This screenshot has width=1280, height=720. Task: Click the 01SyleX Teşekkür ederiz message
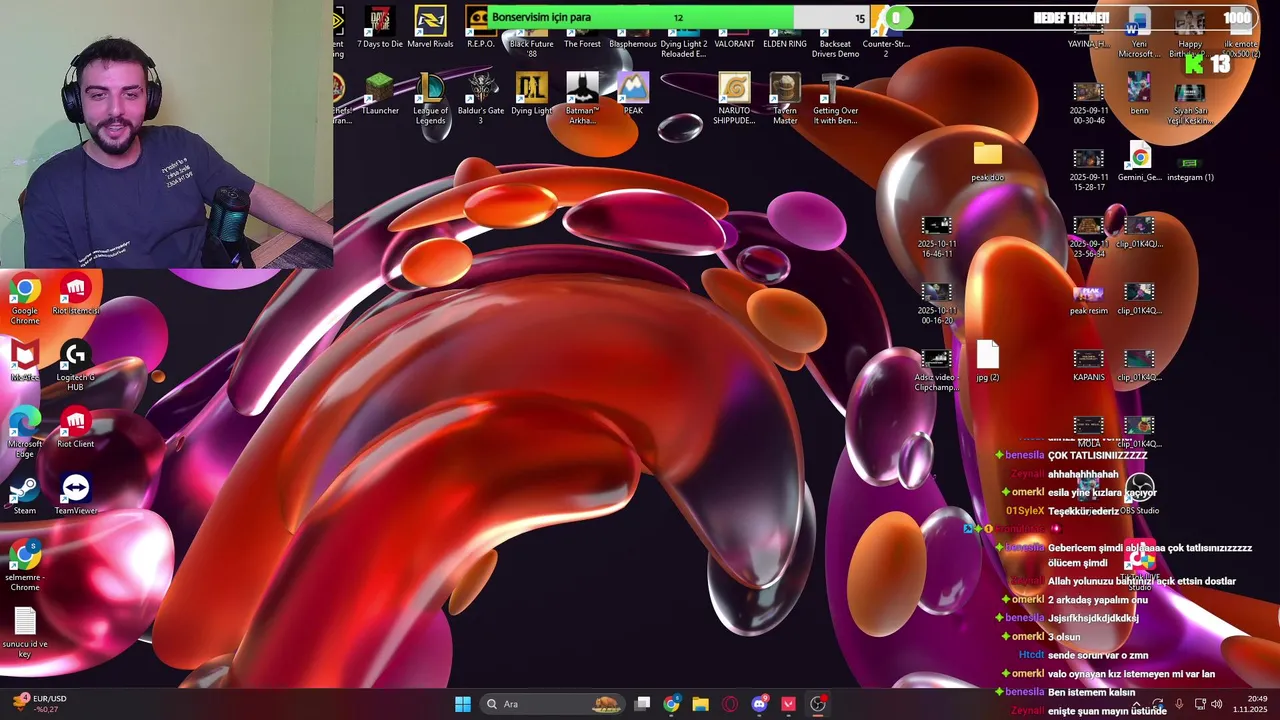tap(1062, 511)
